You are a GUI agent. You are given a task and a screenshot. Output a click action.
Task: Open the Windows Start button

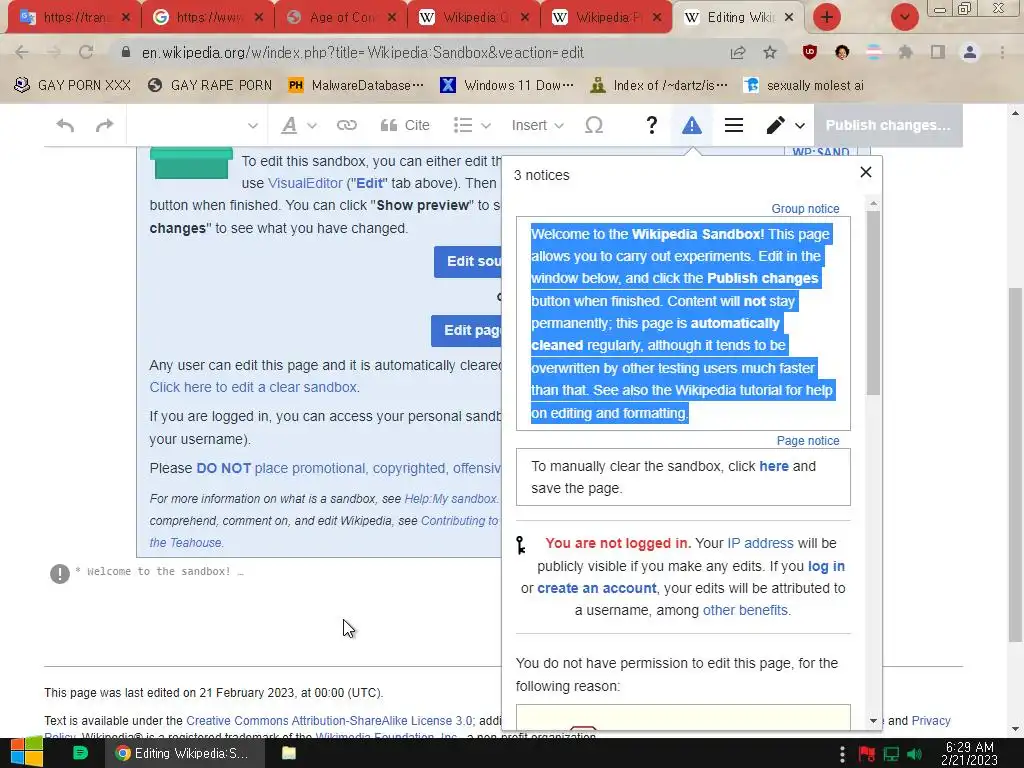(x=26, y=753)
